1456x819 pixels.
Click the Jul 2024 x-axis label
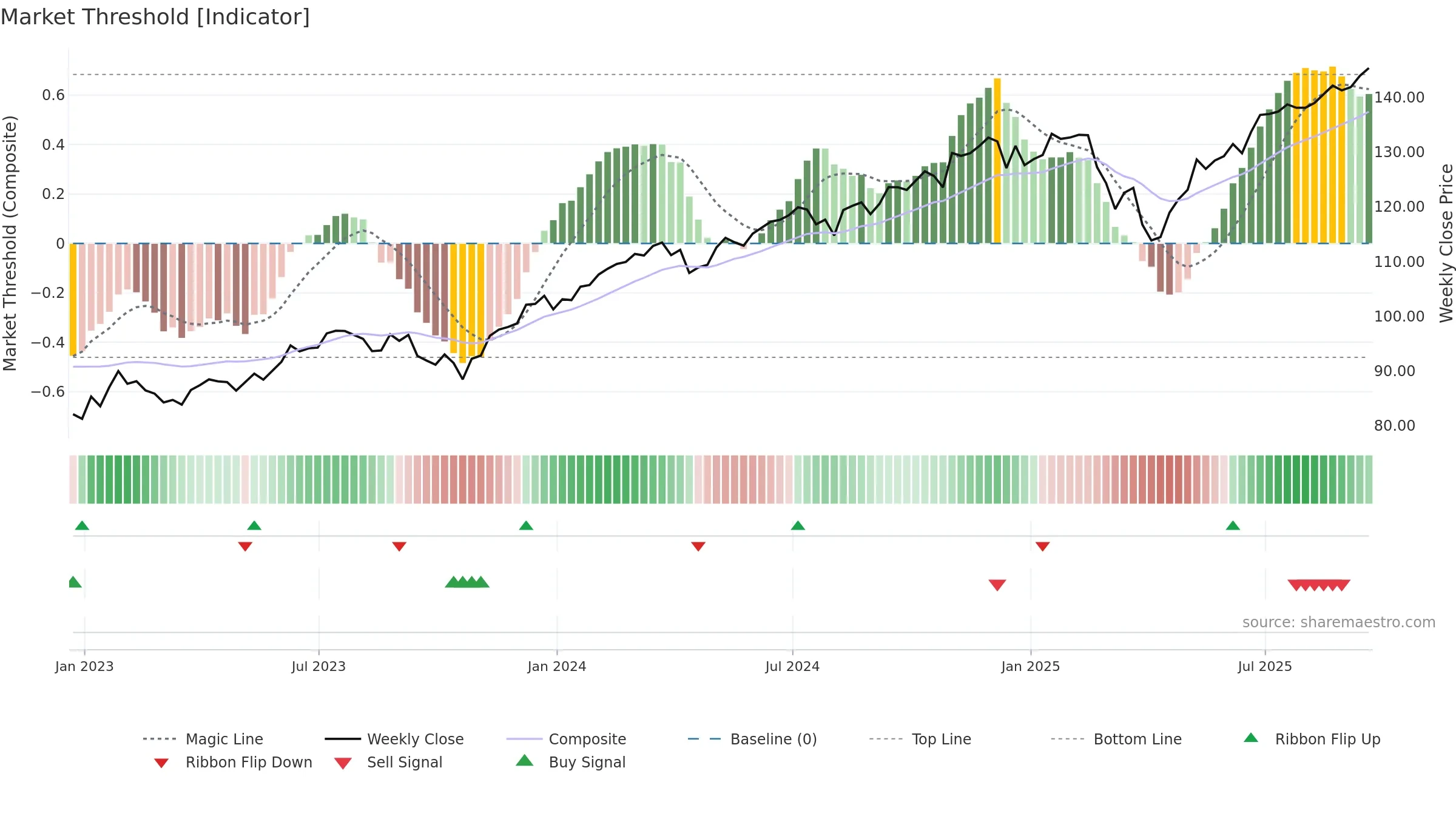(792, 666)
